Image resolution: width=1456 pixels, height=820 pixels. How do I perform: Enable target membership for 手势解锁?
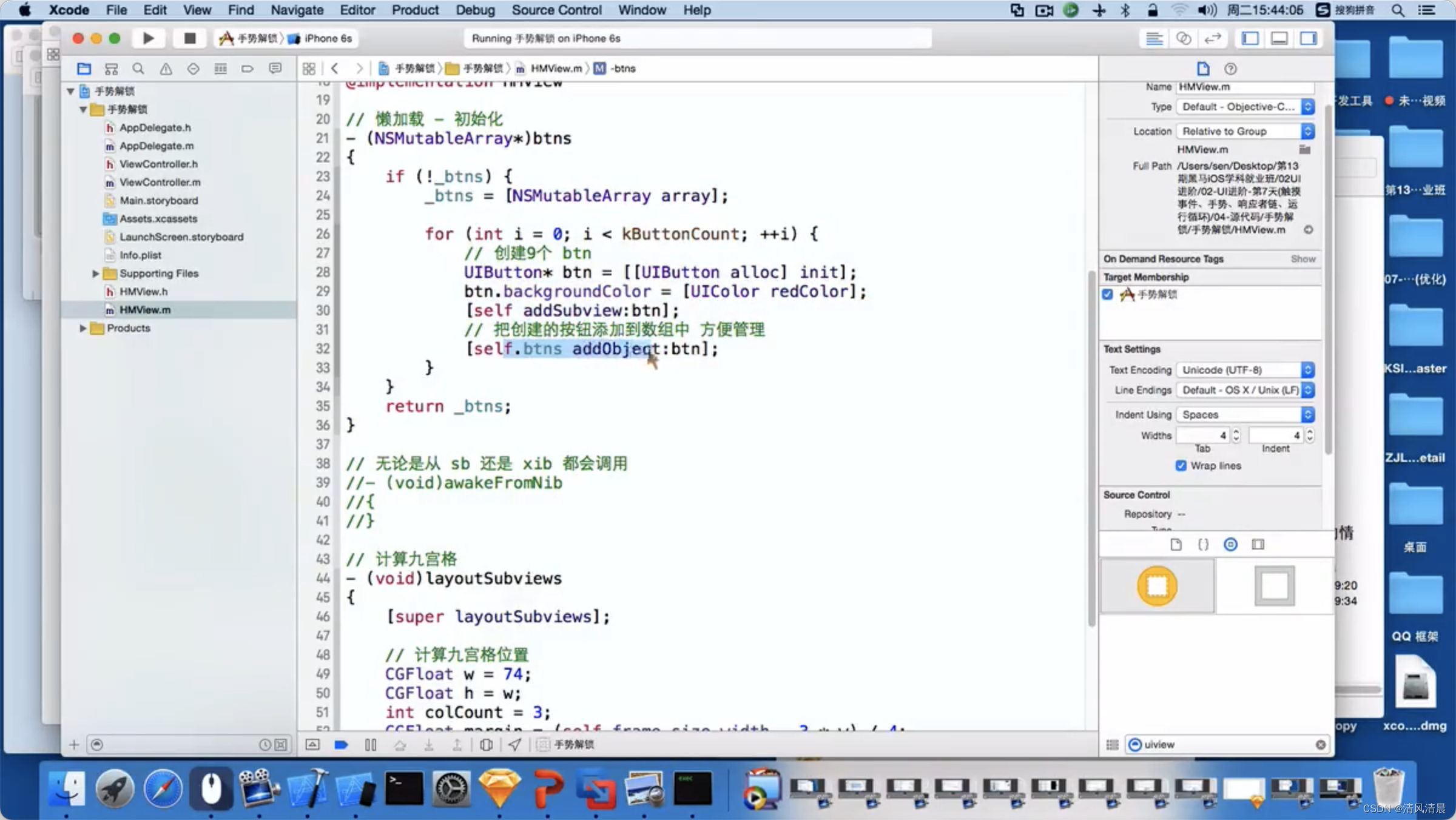pos(1107,294)
